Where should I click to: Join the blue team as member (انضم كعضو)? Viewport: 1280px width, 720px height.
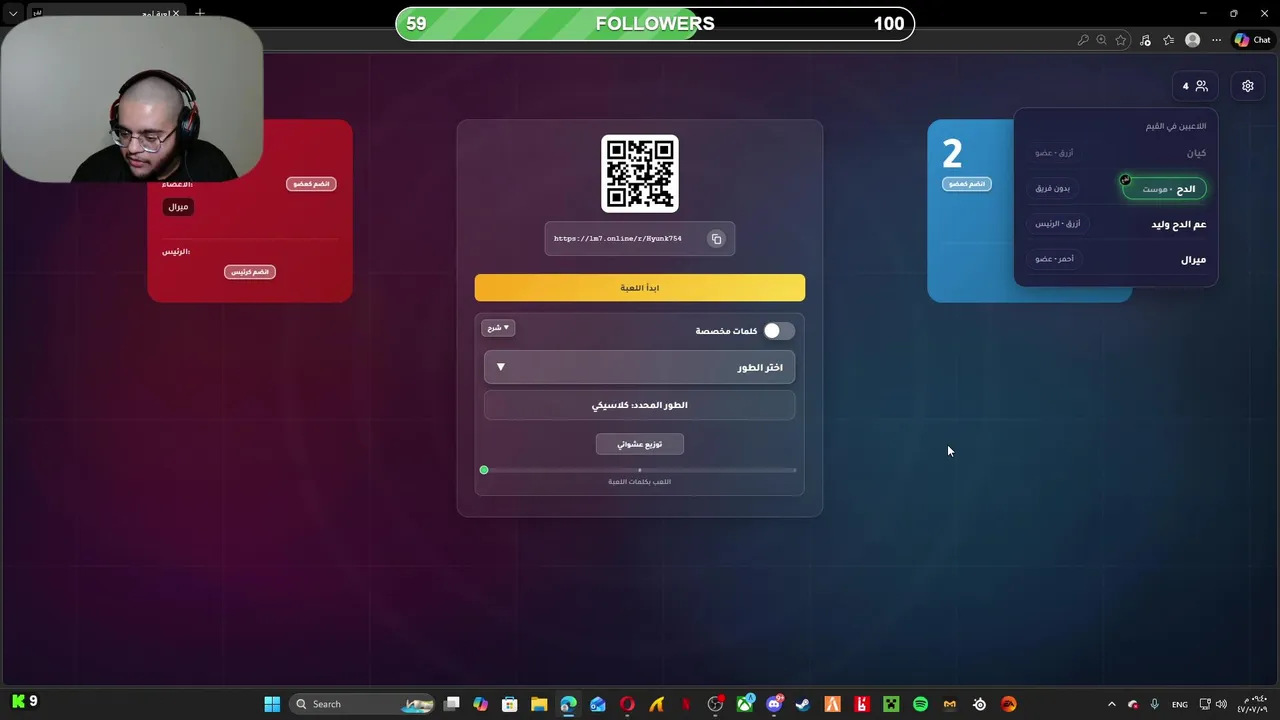click(967, 184)
